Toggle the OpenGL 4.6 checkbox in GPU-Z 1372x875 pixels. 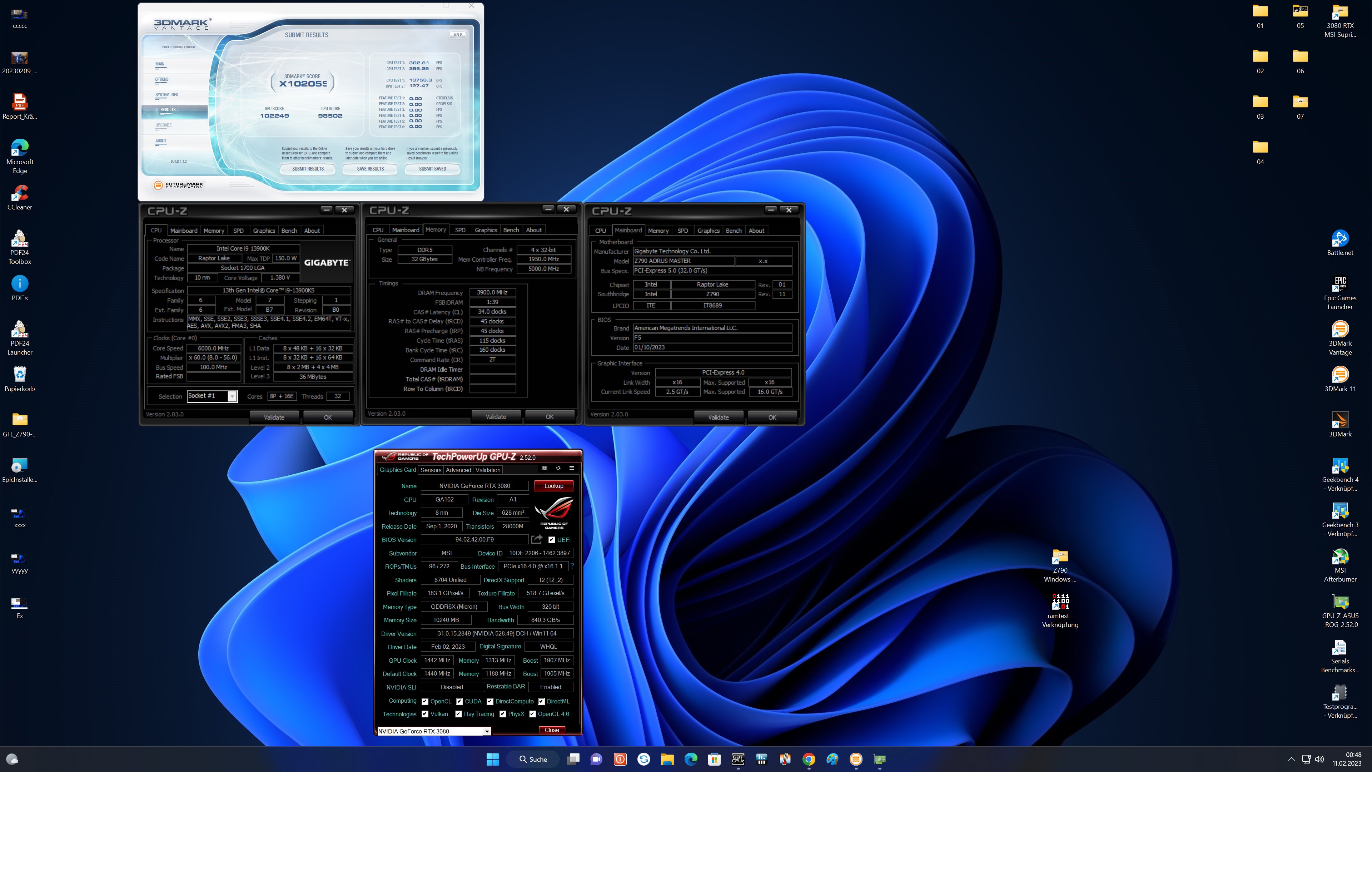[532, 714]
